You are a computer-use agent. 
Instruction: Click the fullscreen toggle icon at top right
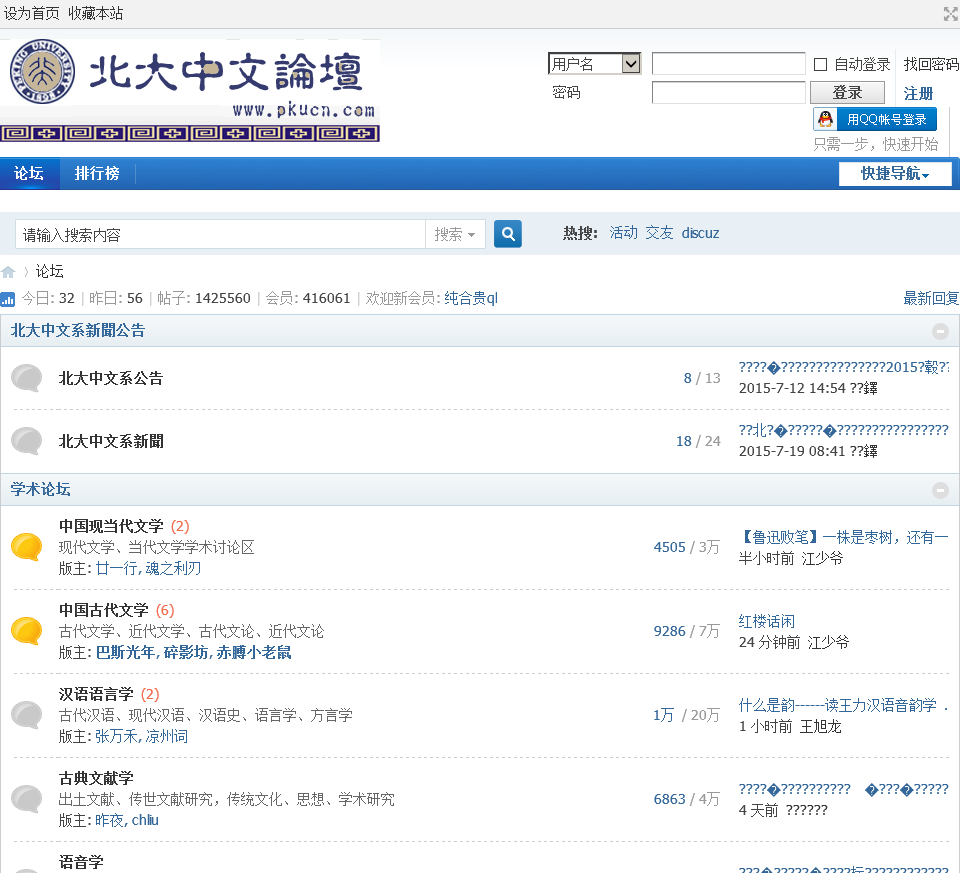pyautogui.click(x=950, y=13)
